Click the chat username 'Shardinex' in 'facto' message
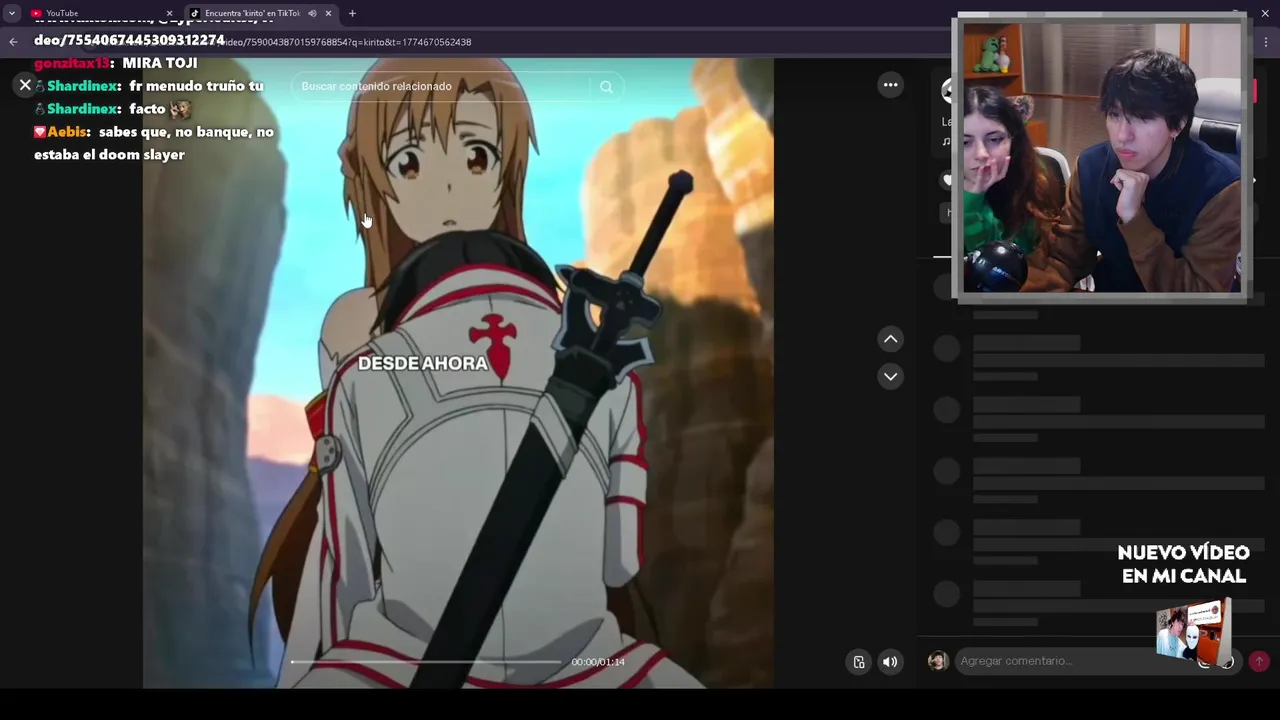Viewport: 1280px width, 720px height. (x=83, y=108)
